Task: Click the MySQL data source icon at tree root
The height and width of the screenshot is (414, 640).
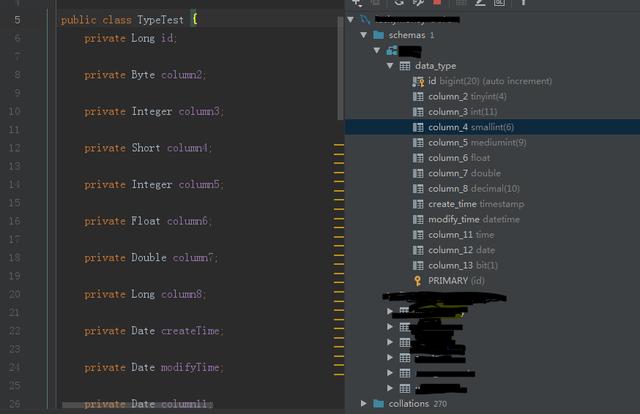Action: (x=365, y=19)
